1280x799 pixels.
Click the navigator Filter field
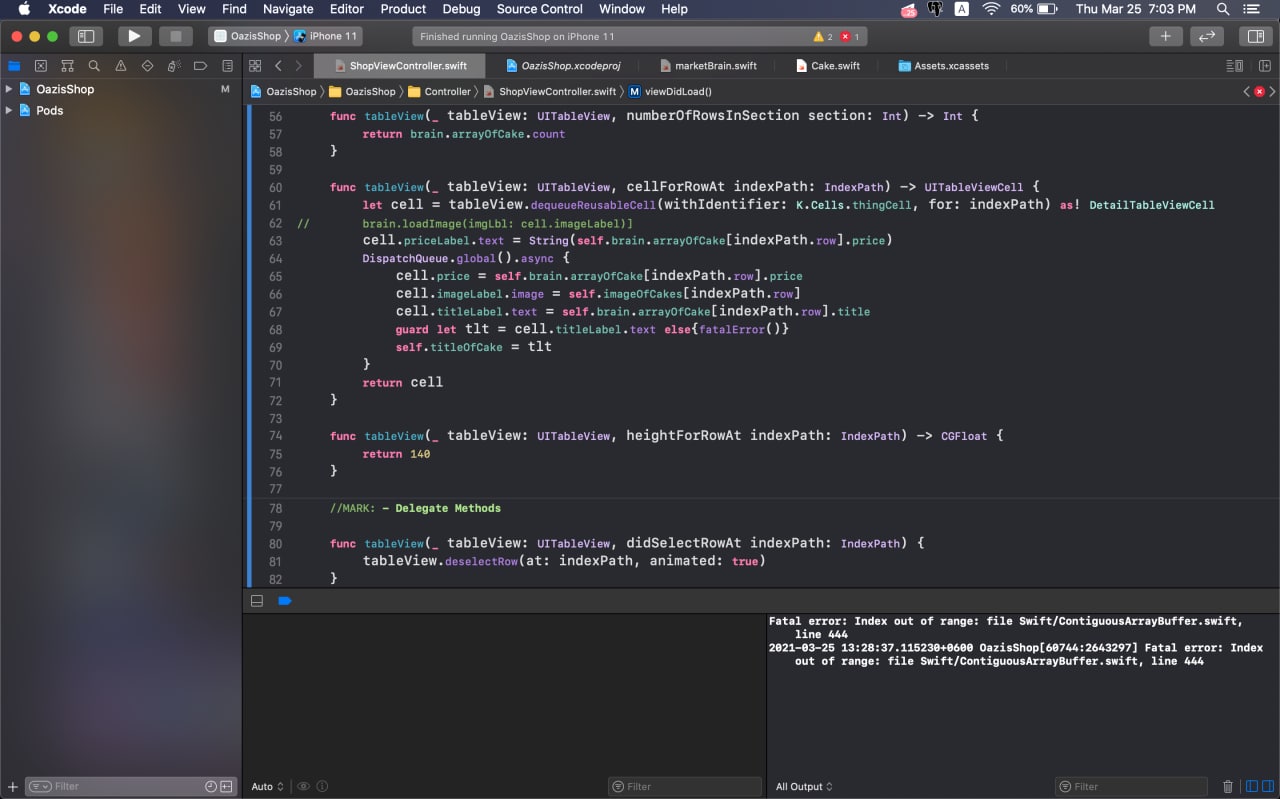[x=120, y=786]
